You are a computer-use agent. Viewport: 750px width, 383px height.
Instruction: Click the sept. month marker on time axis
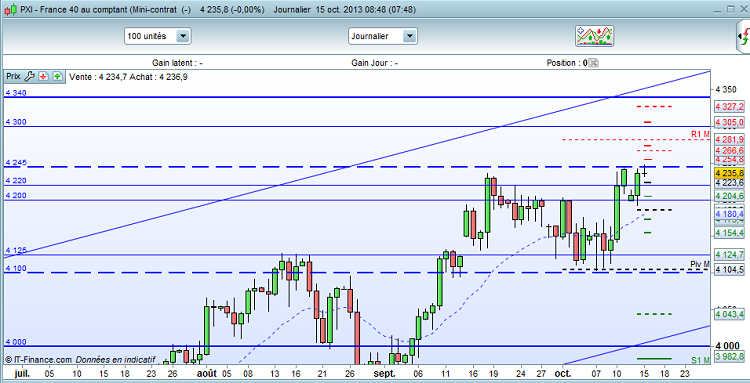tap(386, 373)
